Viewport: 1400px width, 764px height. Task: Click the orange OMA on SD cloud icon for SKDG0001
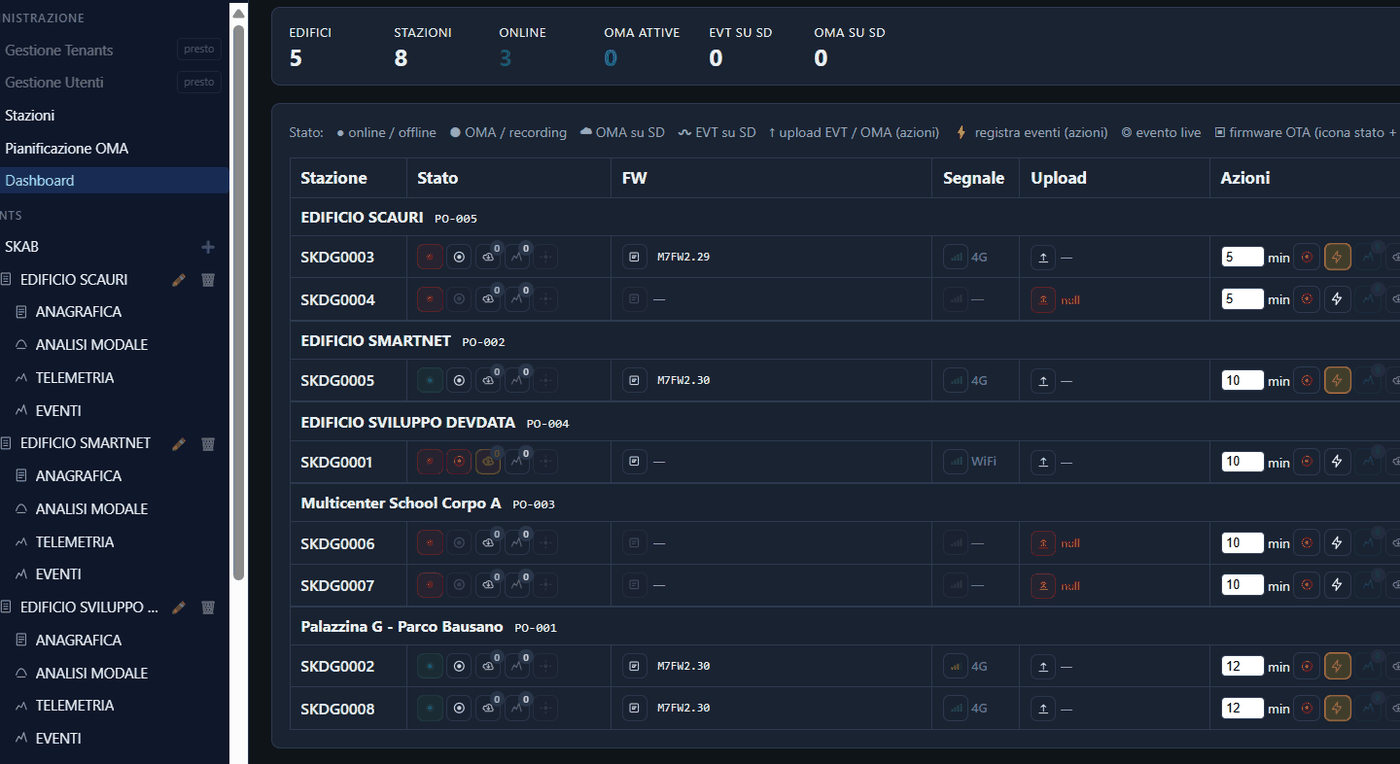[488, 462]
